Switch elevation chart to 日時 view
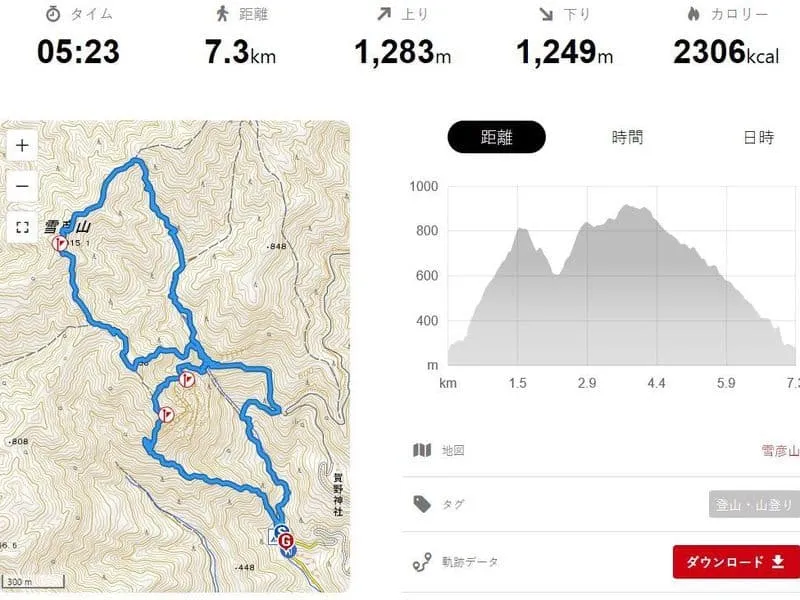The height and width of the screenshot is (600, 800). pos(758,137)
